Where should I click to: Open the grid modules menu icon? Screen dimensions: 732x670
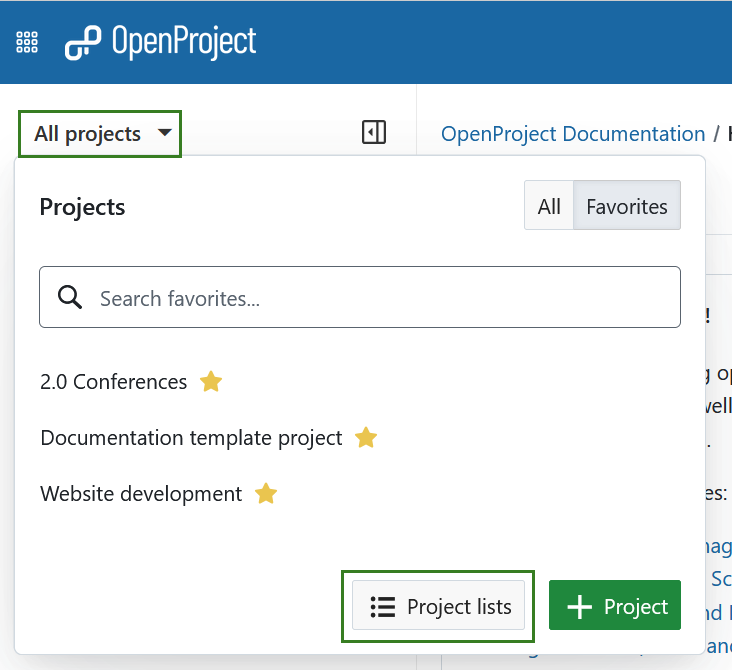(27, 43)
